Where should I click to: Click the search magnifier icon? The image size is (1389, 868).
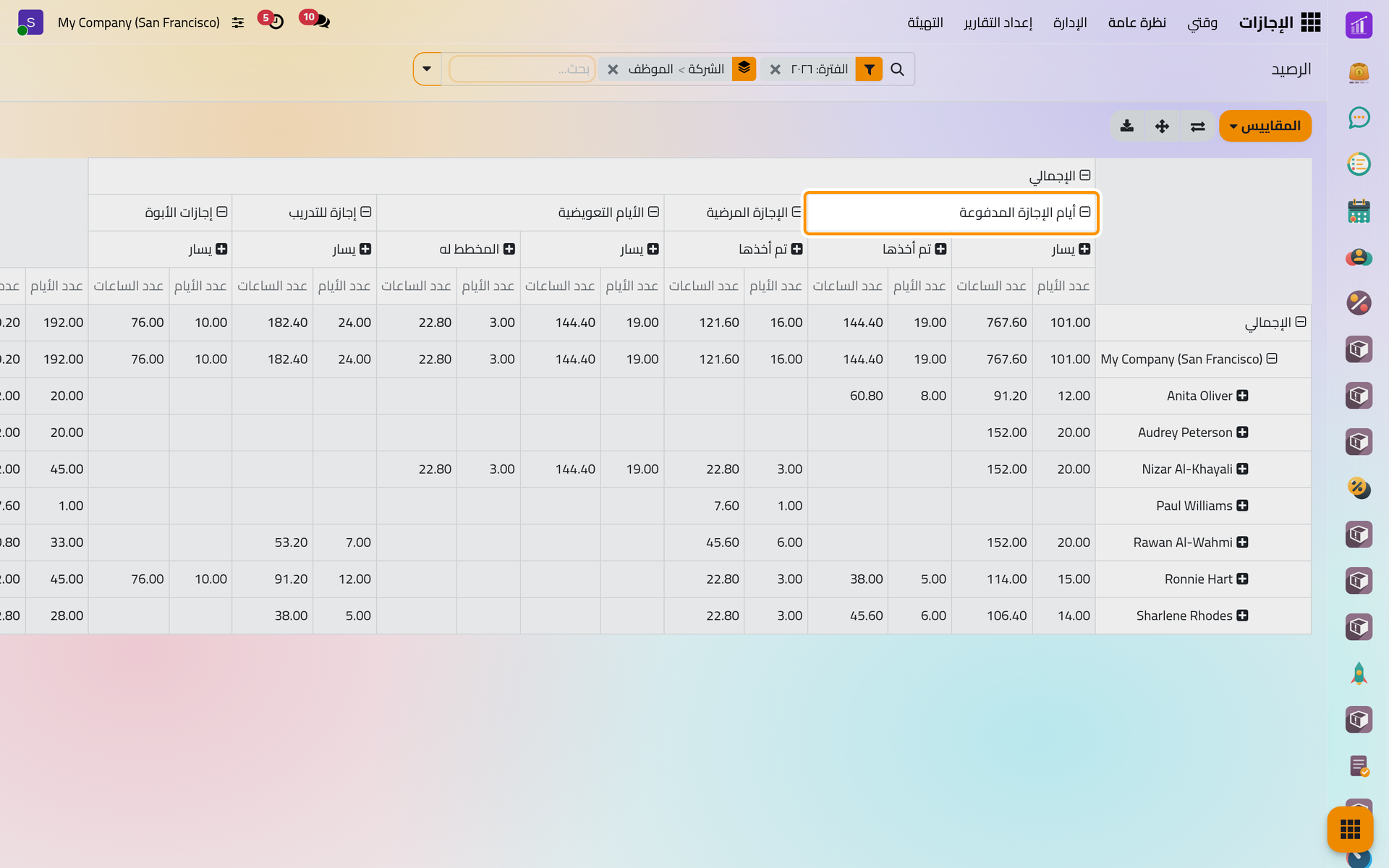(897, 69)
